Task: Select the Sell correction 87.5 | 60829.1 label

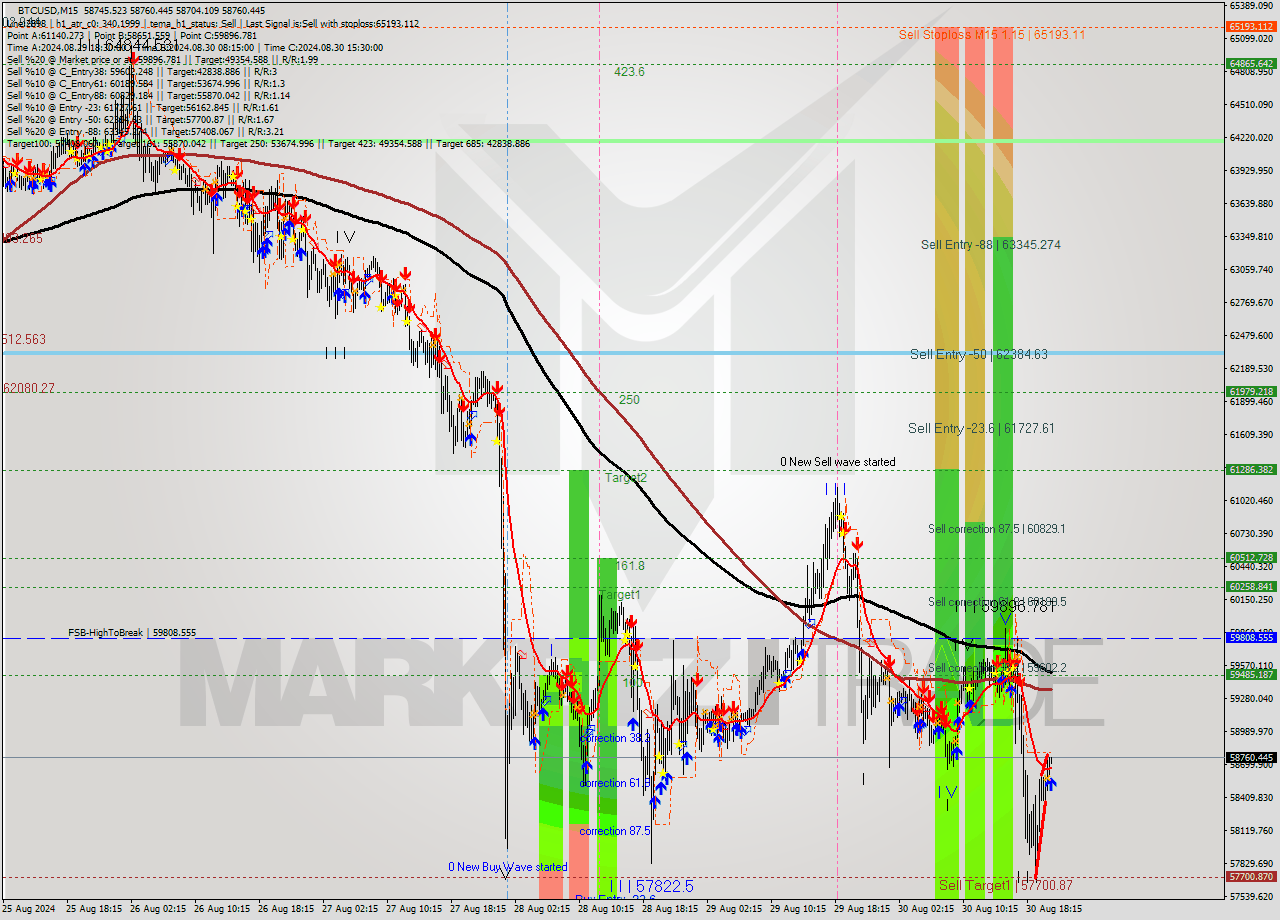Action: 996,529
